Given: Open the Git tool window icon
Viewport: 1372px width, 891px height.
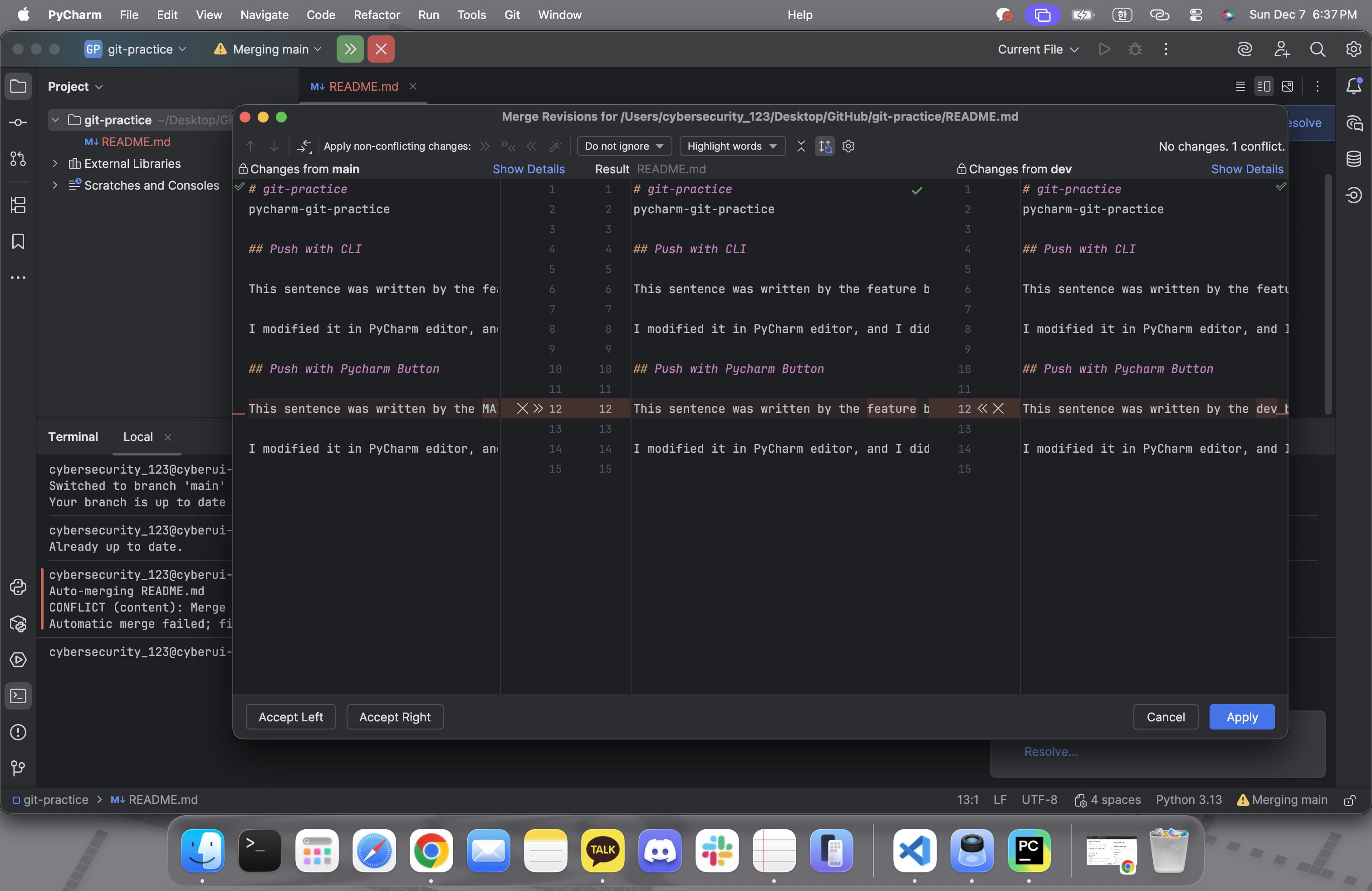Looking at the screenshot, I should point(18,768).
